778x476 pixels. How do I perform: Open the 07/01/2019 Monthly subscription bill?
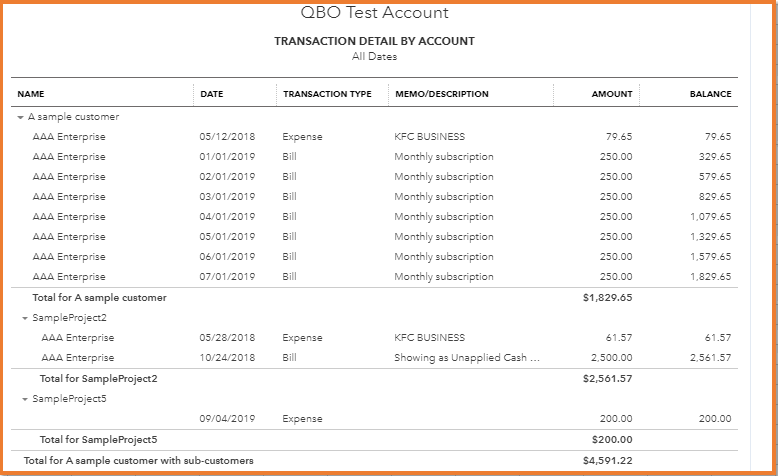444,277
